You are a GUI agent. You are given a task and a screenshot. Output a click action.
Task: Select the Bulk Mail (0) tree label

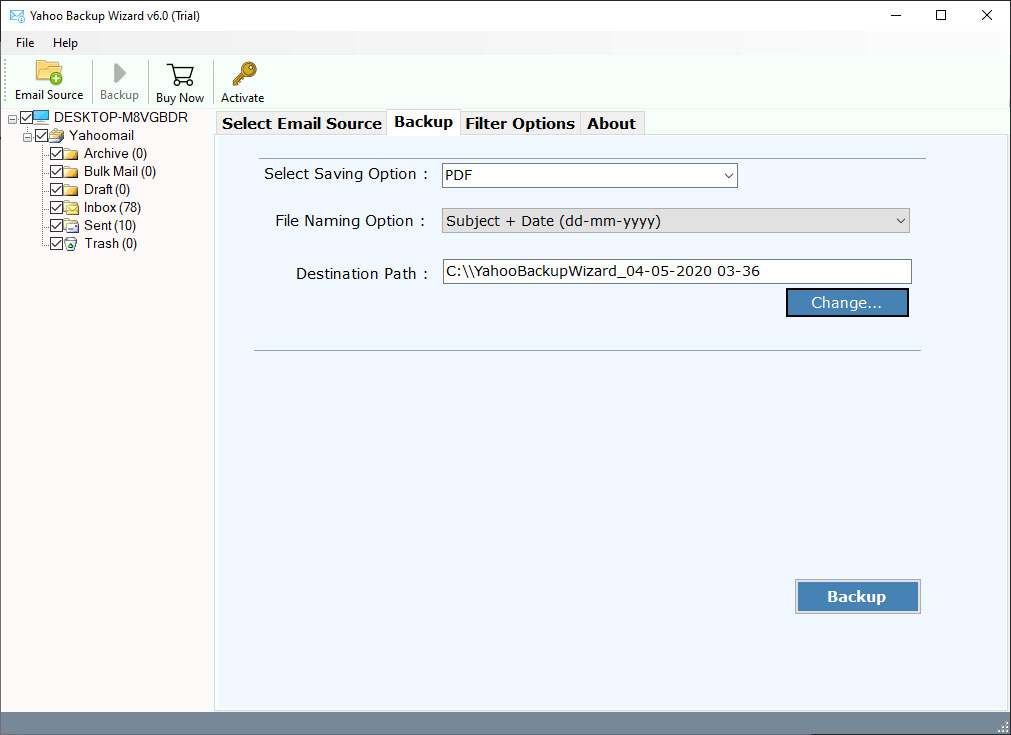pyautogui.click(x=120, y=172)
